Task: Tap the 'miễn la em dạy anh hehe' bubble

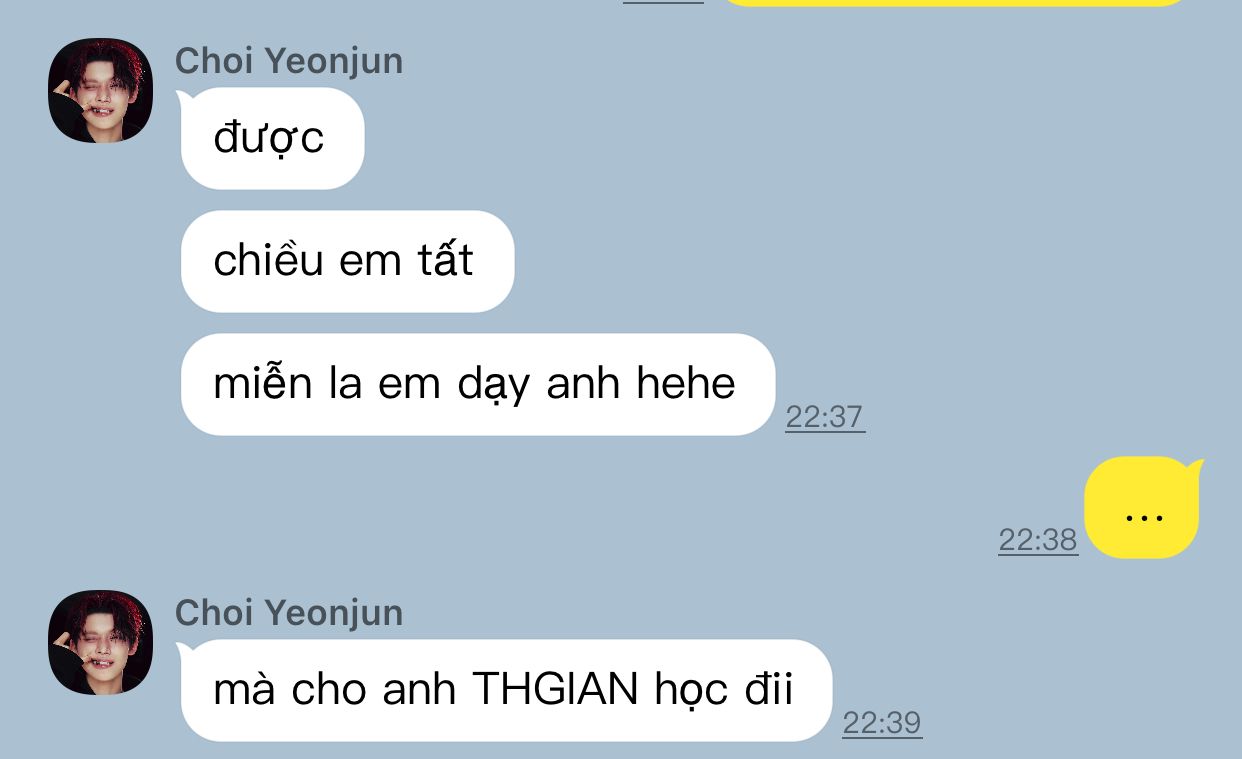Action: [477, 384]
